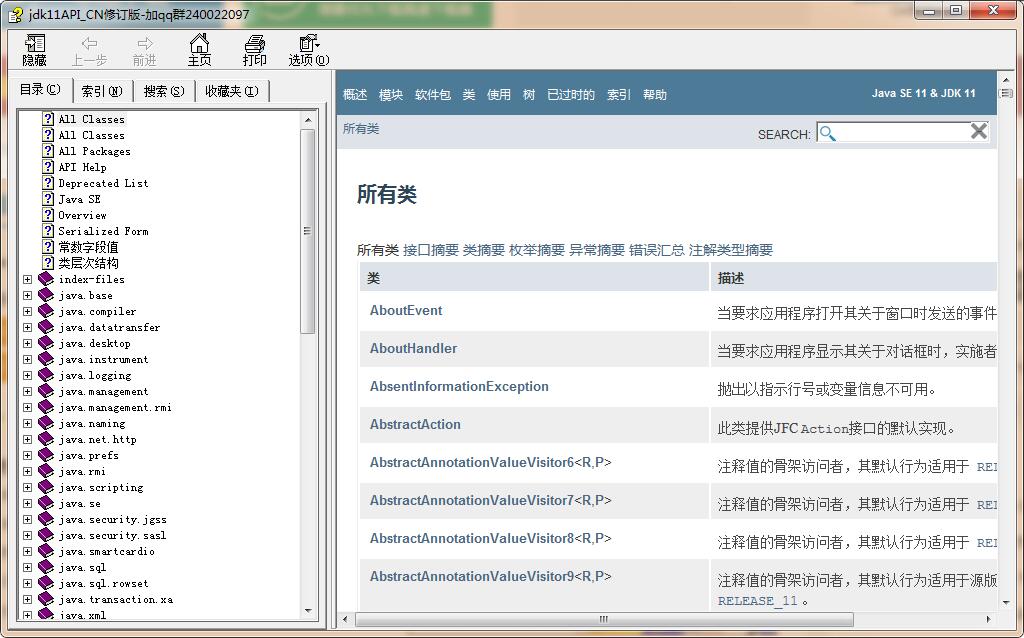
Task: Switch to the 目录 (Contents) tab
Action: 40,89
